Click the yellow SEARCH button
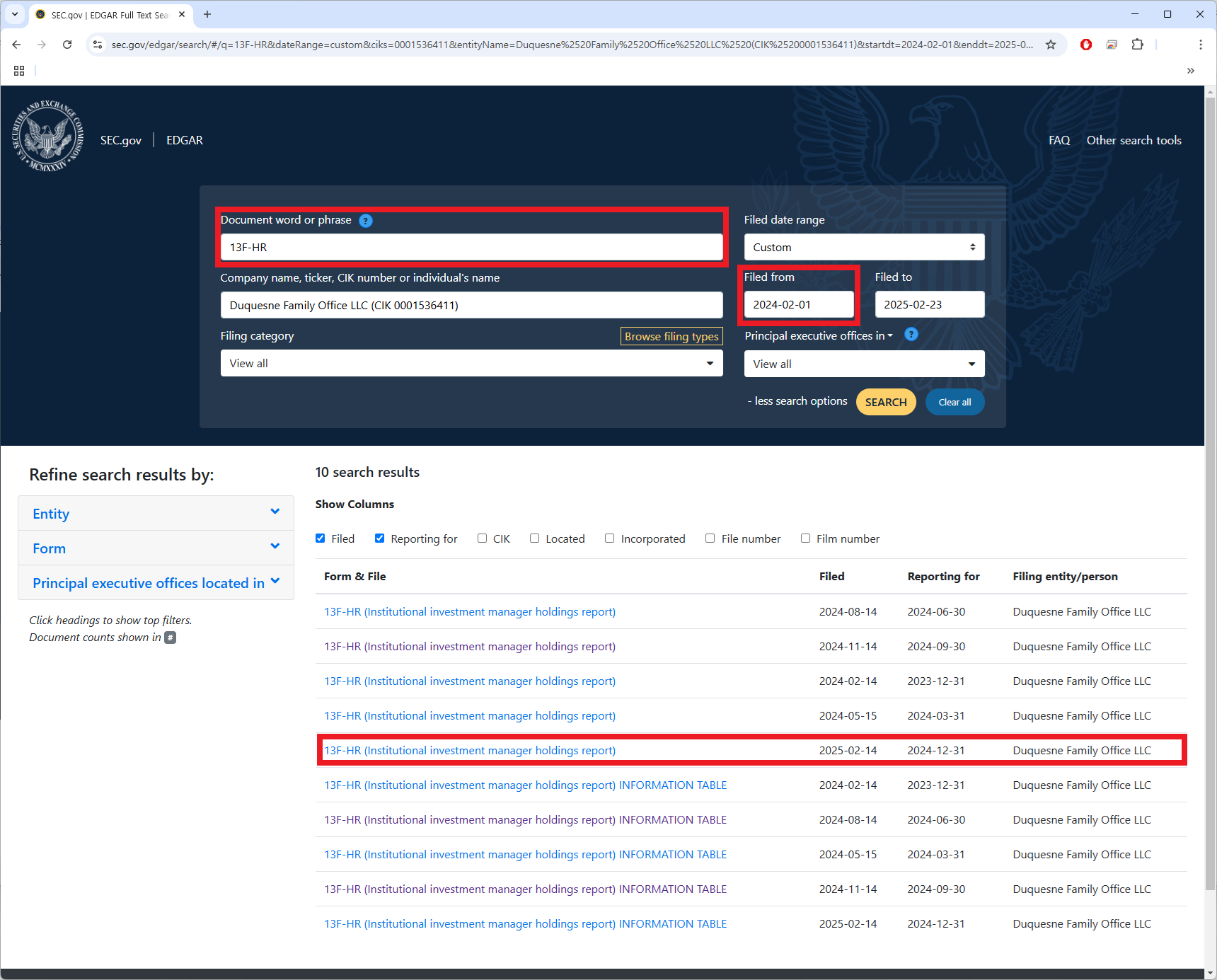 point(886,402)
